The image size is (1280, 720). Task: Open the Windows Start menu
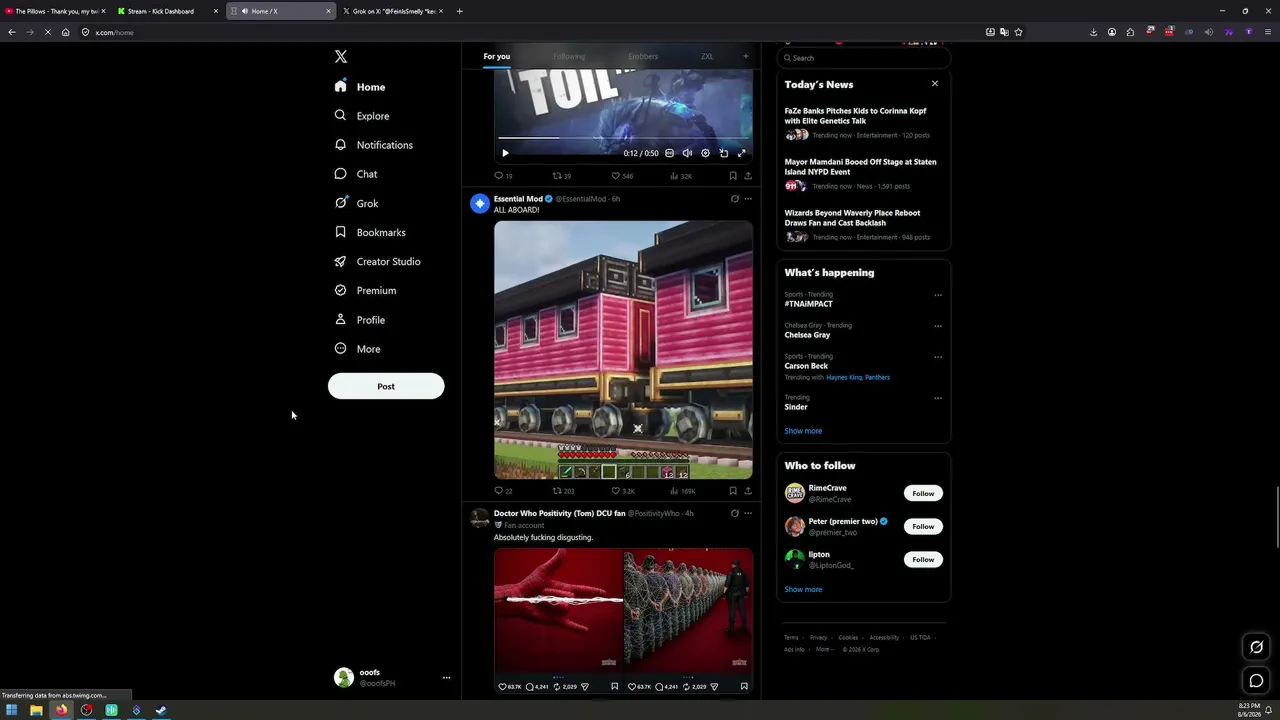(12, 711)
